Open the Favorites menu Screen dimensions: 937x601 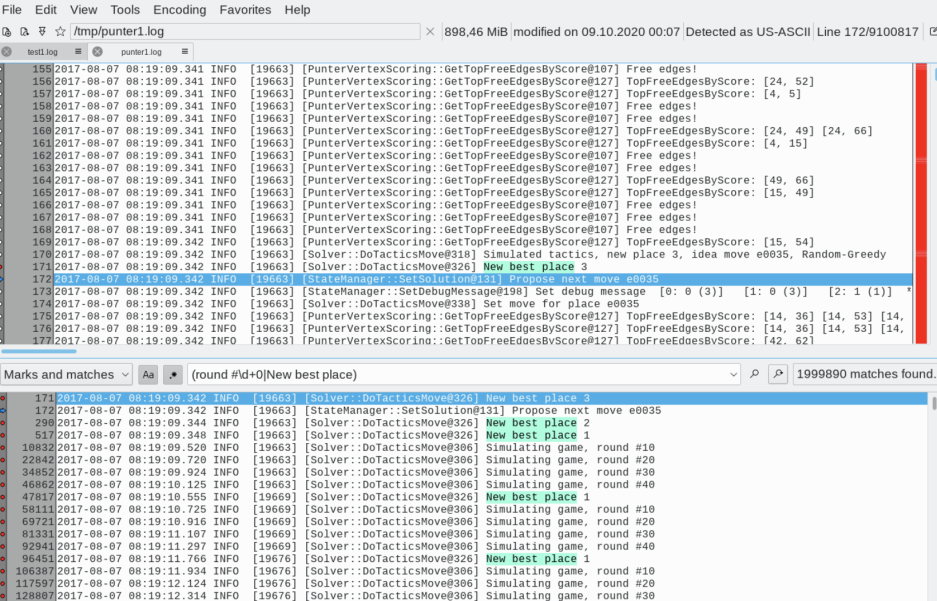[245, 9]
